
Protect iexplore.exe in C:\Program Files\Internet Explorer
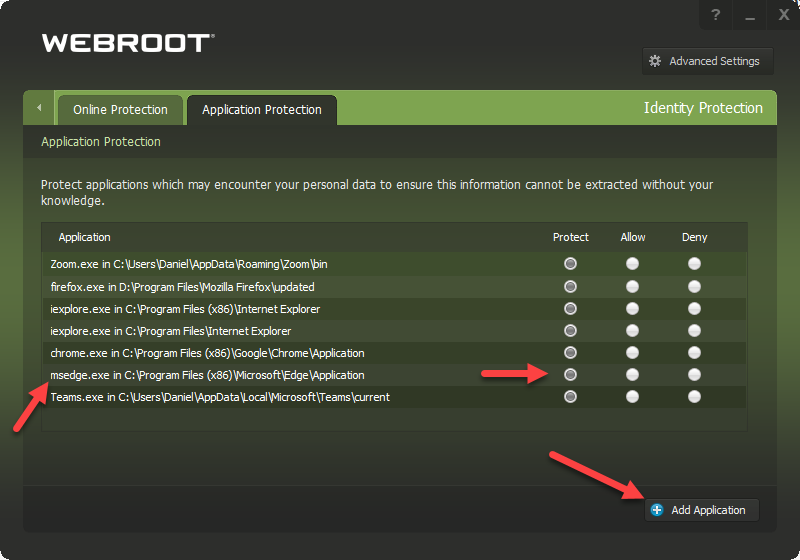tap(570, 330)
